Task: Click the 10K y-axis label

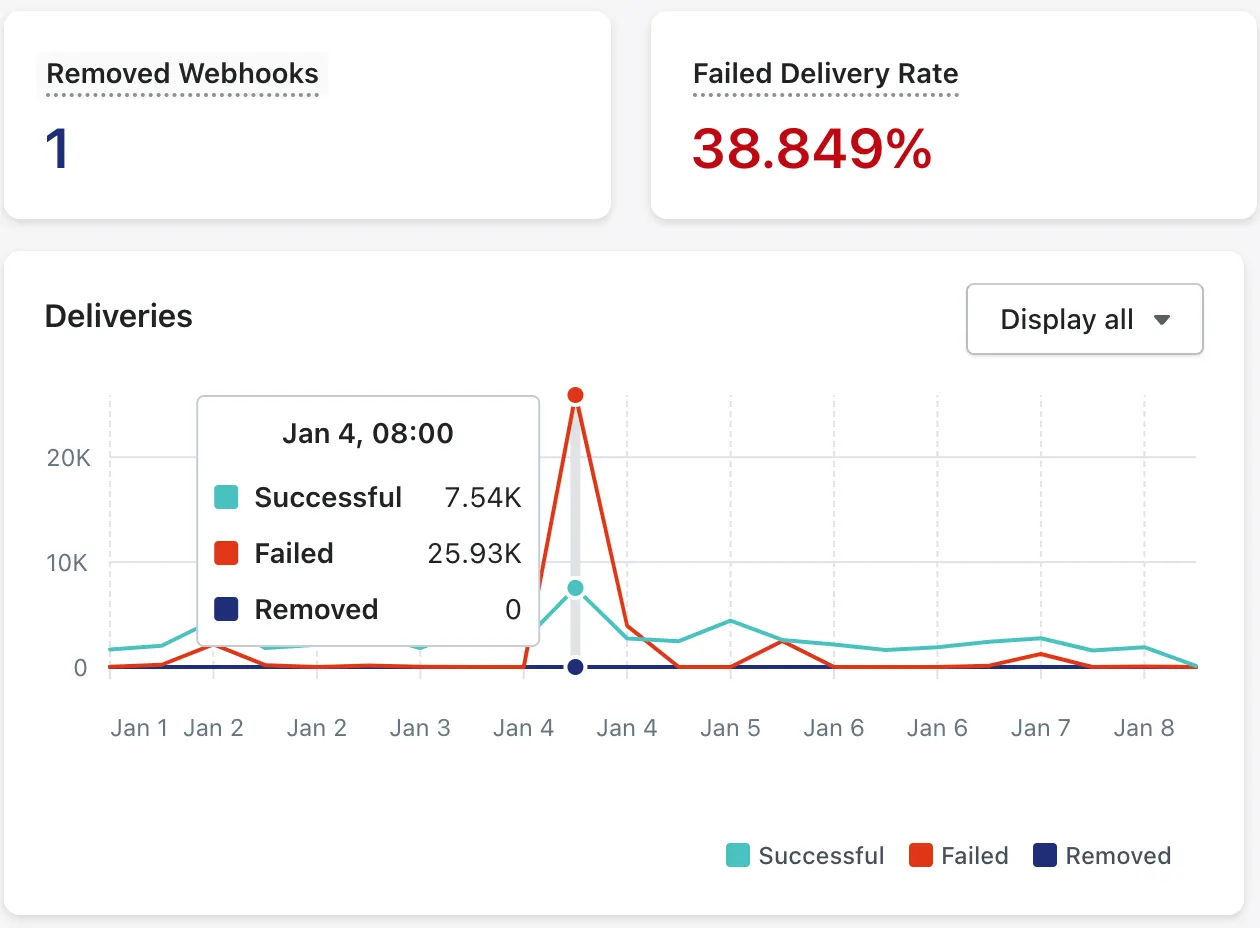Action: click(68, 563)
